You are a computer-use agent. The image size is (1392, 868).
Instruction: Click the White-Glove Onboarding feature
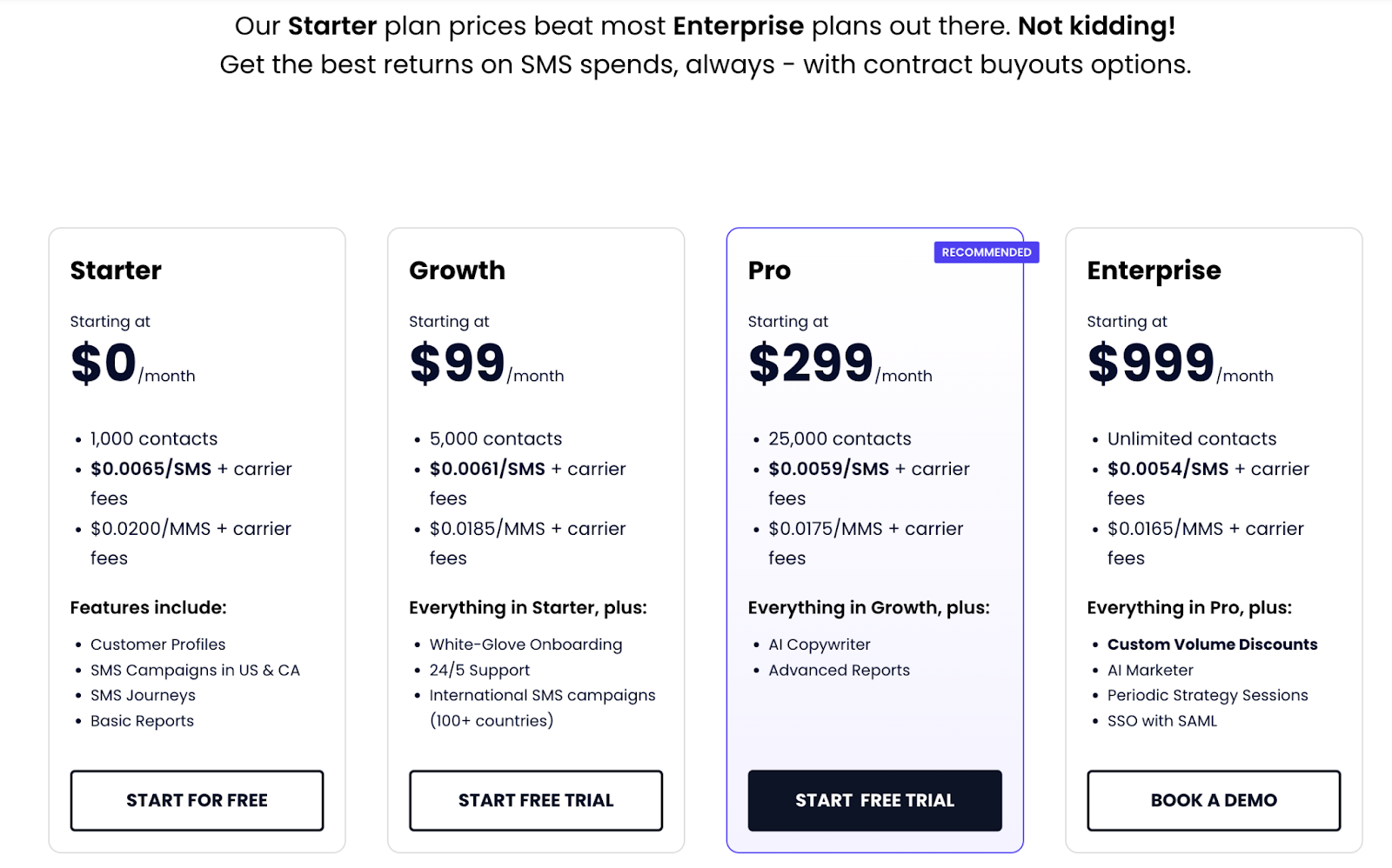point(525,644)
